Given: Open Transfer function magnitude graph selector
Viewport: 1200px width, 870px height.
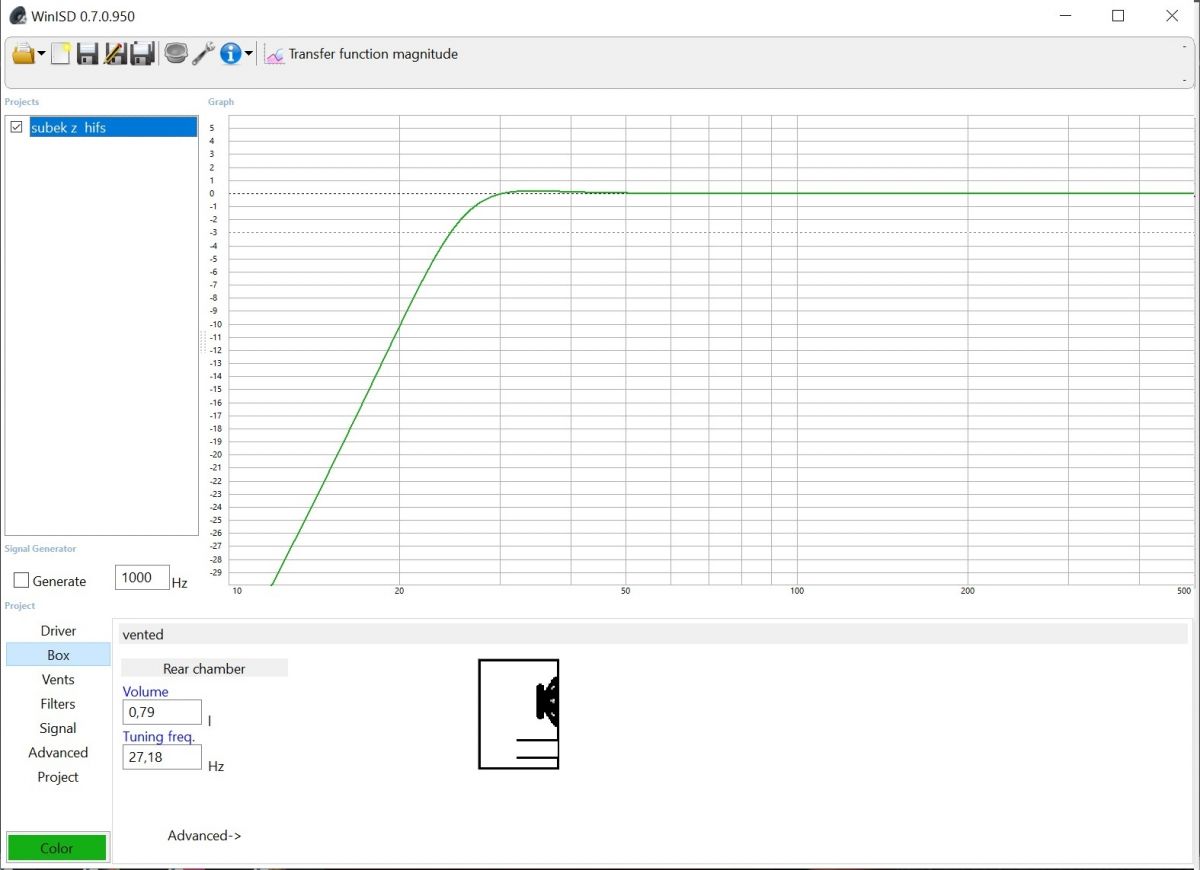Looking at the screenshot, I should 361,54.
